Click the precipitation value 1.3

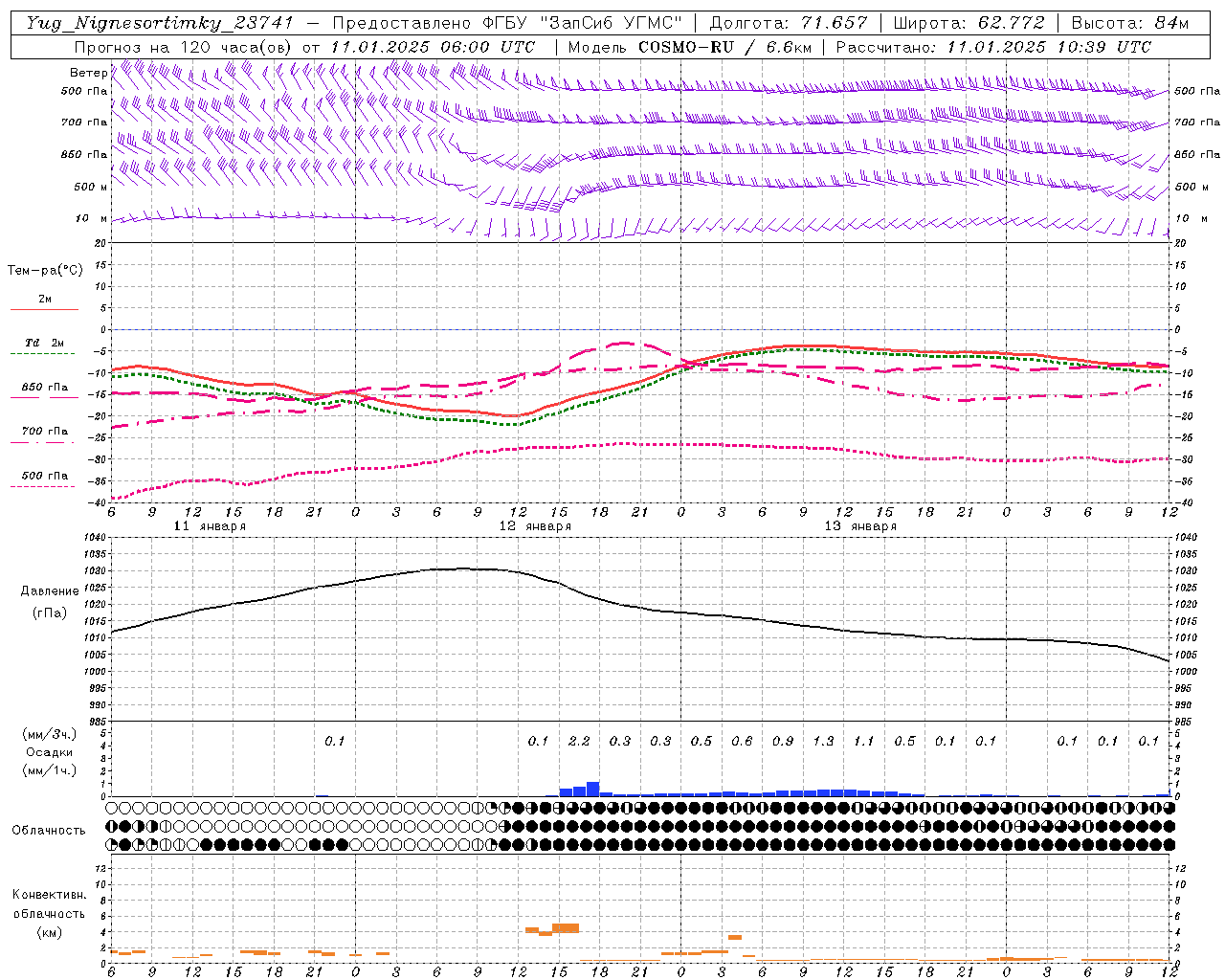point(823,741)
